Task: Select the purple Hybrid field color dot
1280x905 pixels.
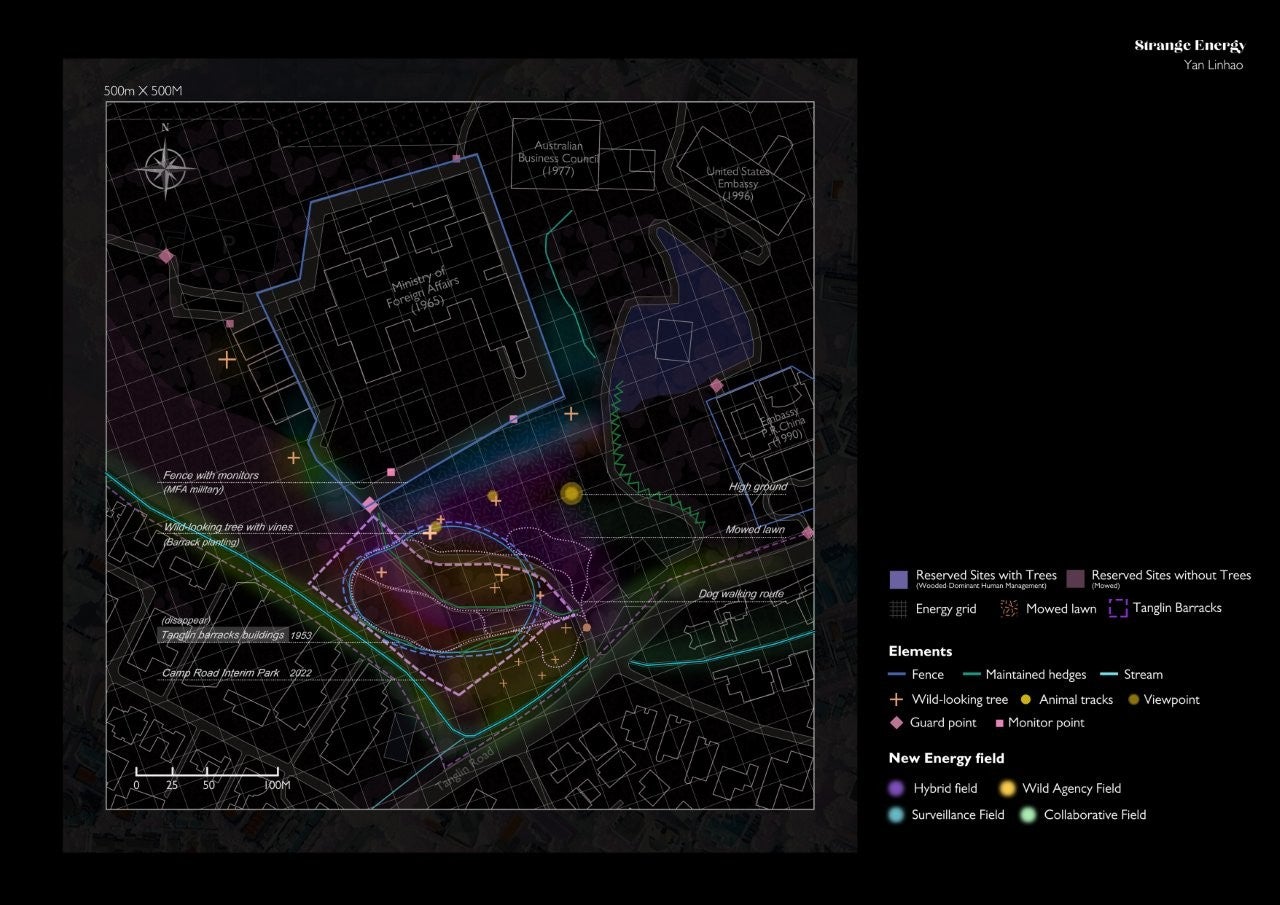Action: [897, 789]
